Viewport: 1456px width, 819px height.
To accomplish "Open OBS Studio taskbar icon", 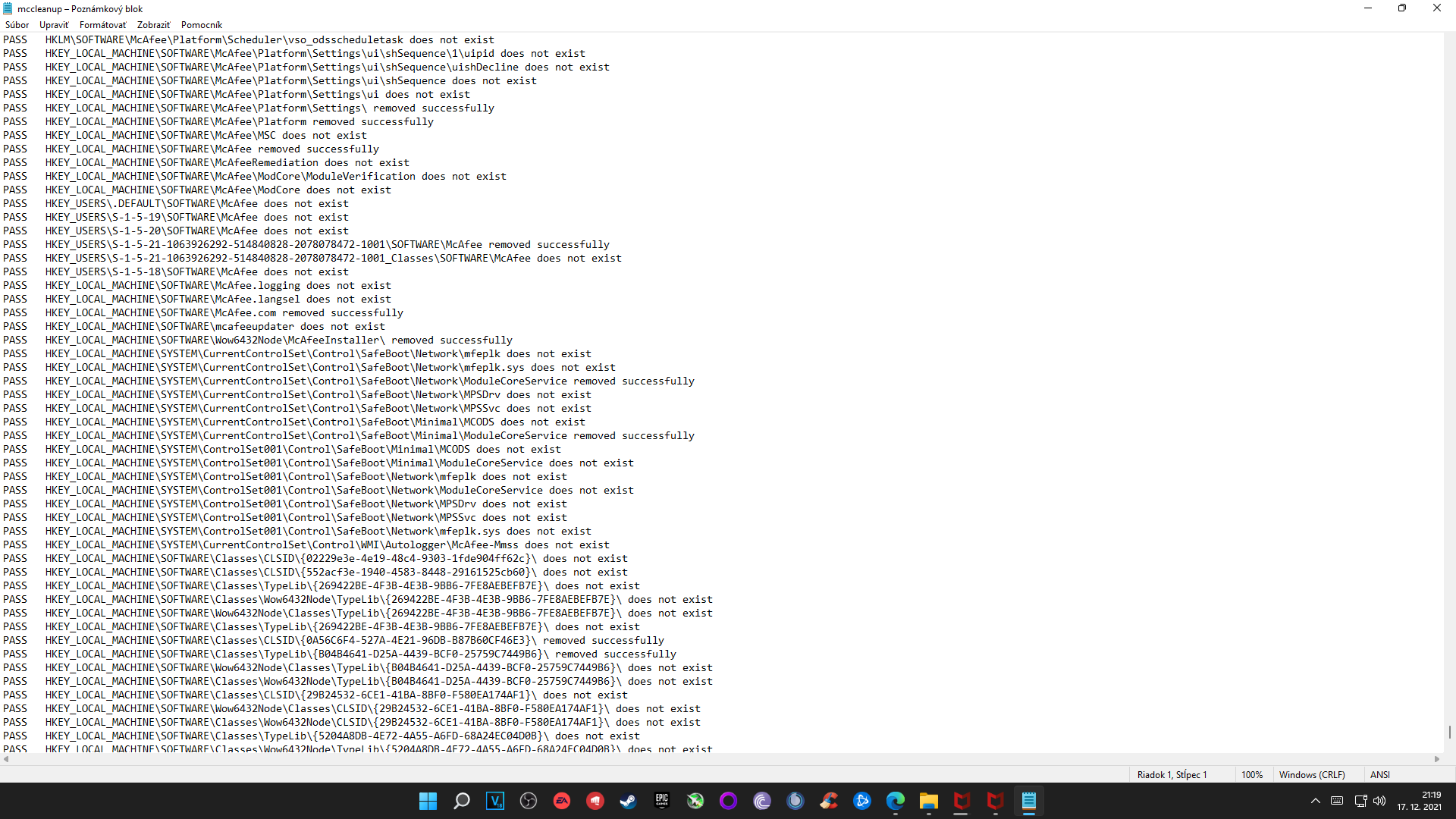I will tap(528, 801).
